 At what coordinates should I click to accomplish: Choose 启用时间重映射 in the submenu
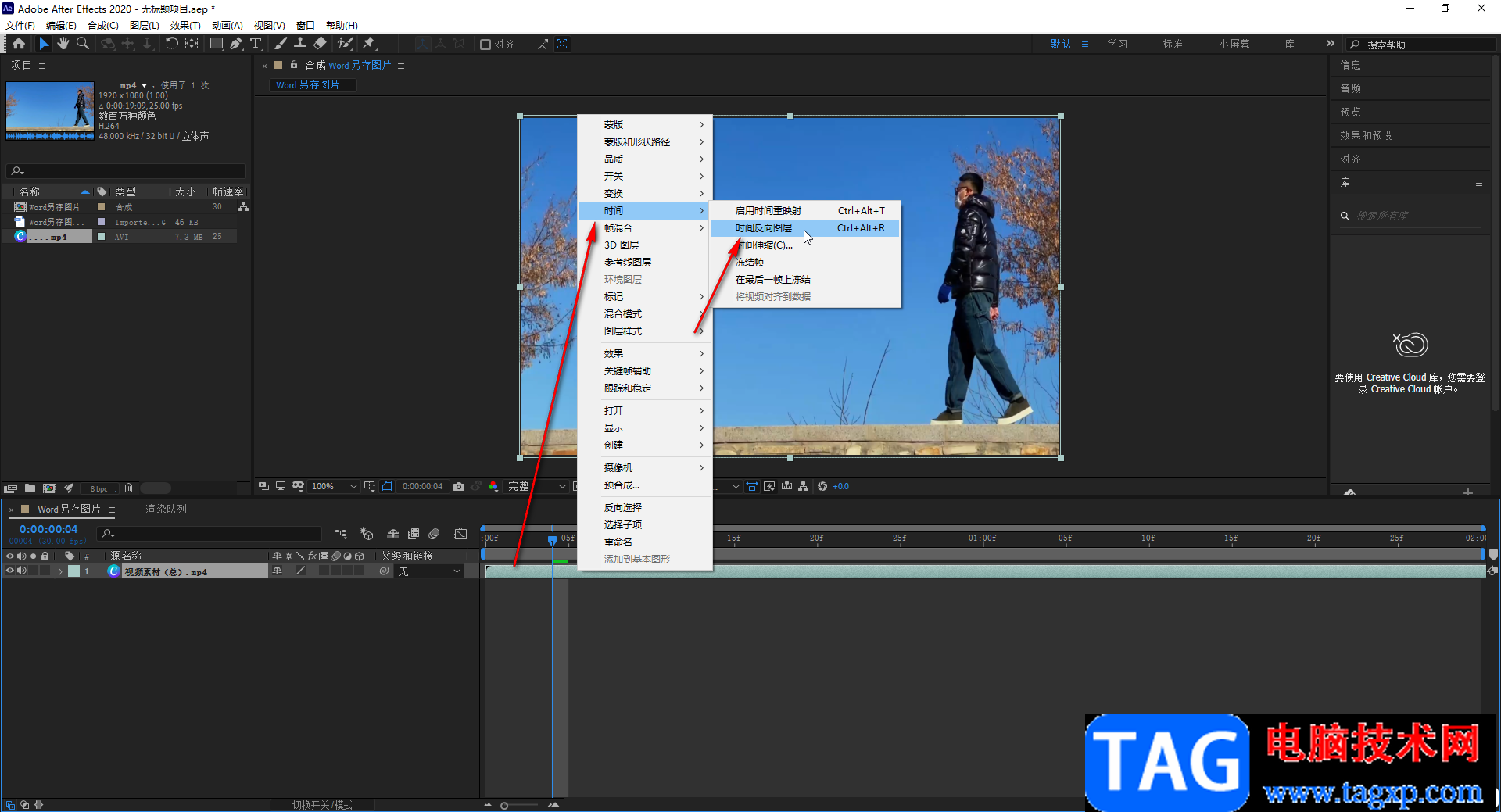pyautogui.click(x=804, y=211)
